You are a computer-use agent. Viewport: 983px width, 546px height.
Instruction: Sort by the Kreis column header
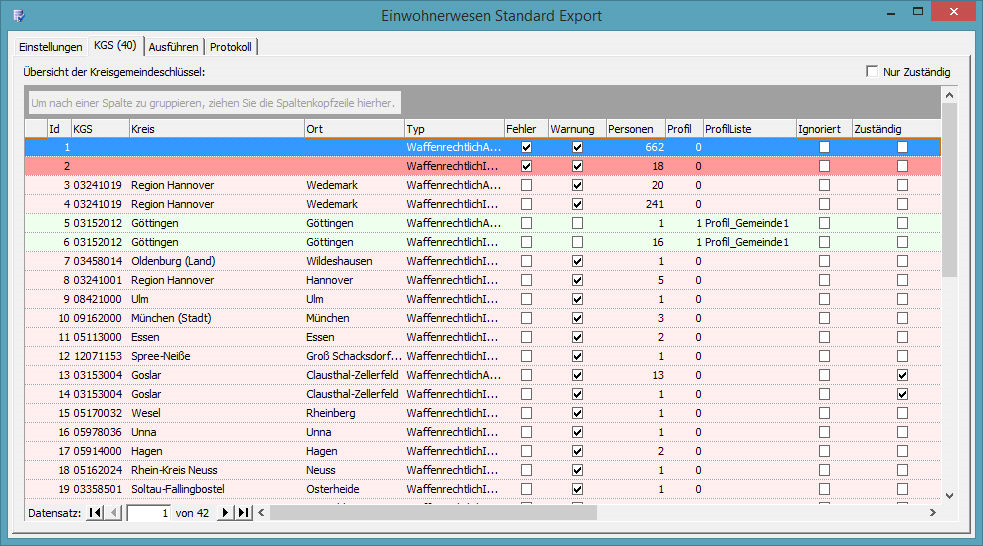point(215,129)
